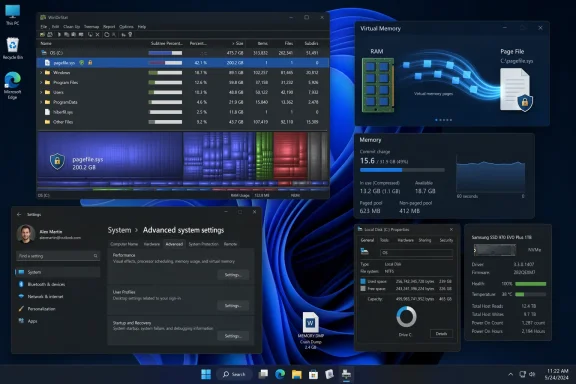This screenshot has height=384, width=576.
Task: Expand the Windows folder in WinDirStat
Action: 41,73
